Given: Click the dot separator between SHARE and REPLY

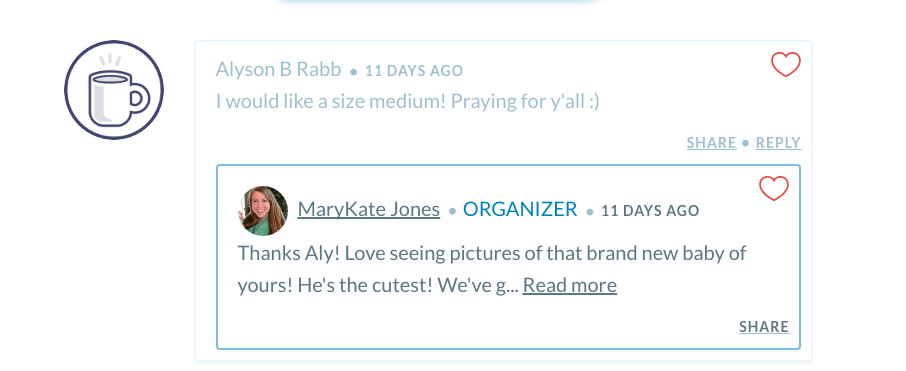Looking at the screenshot, I should coord(745,143).
